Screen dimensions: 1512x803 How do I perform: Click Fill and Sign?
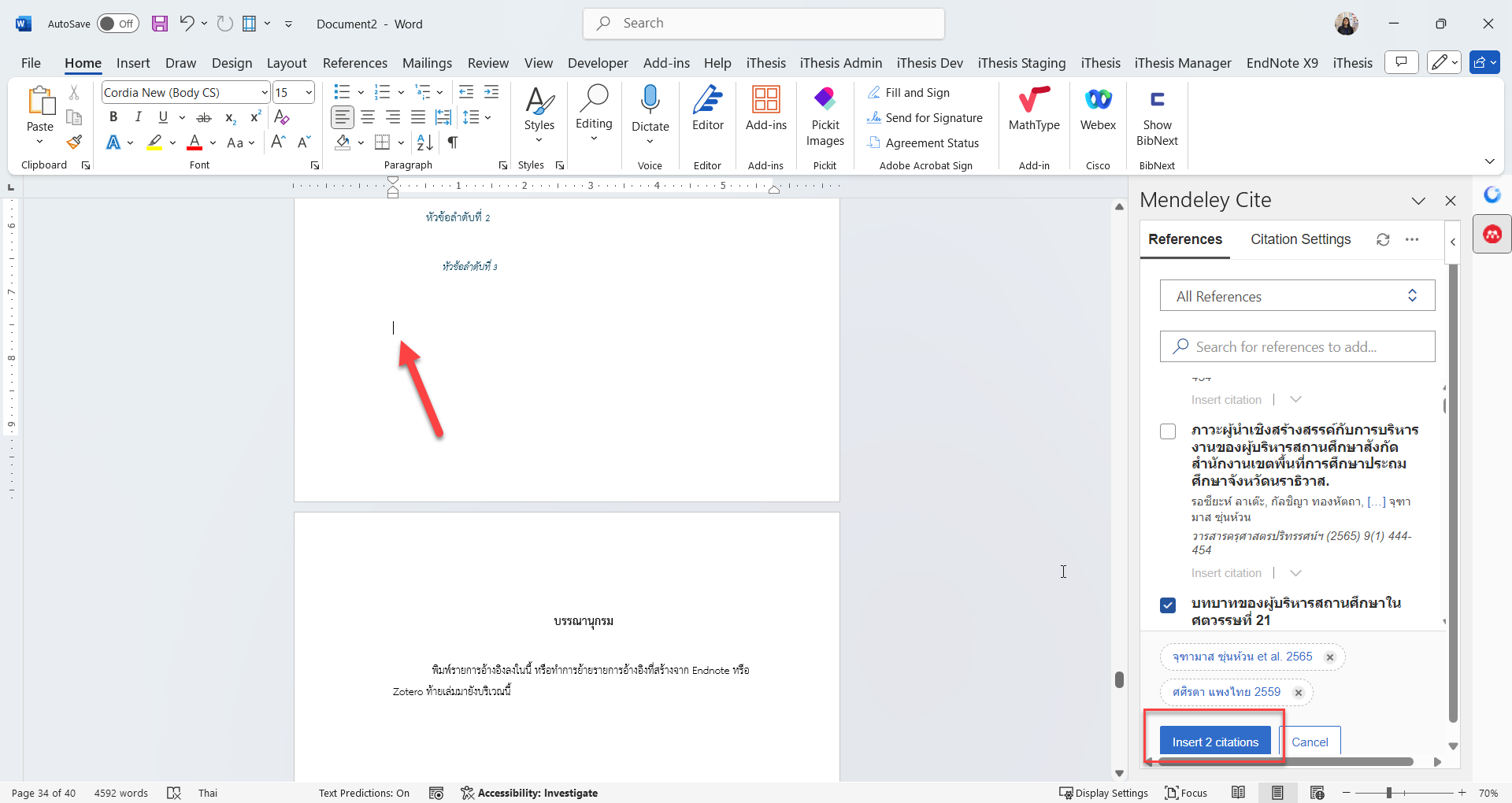point(909,92)
